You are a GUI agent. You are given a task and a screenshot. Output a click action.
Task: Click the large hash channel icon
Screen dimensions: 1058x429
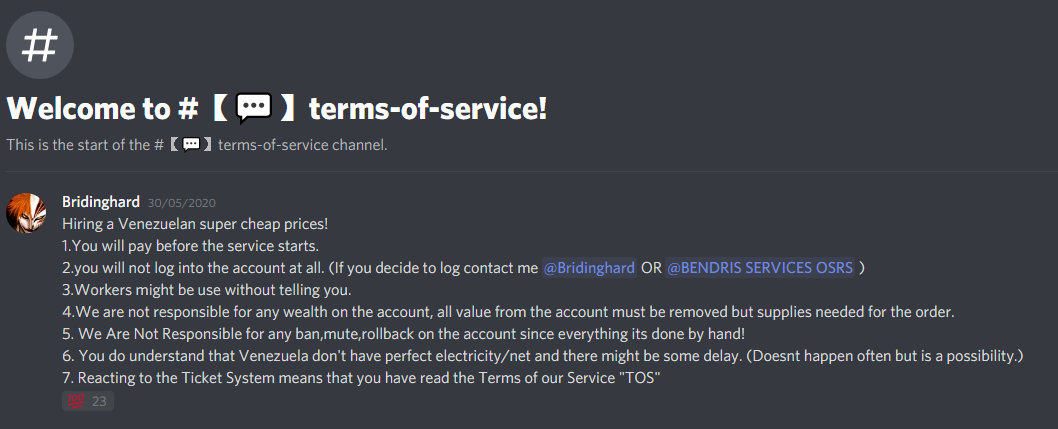point(40,46)
